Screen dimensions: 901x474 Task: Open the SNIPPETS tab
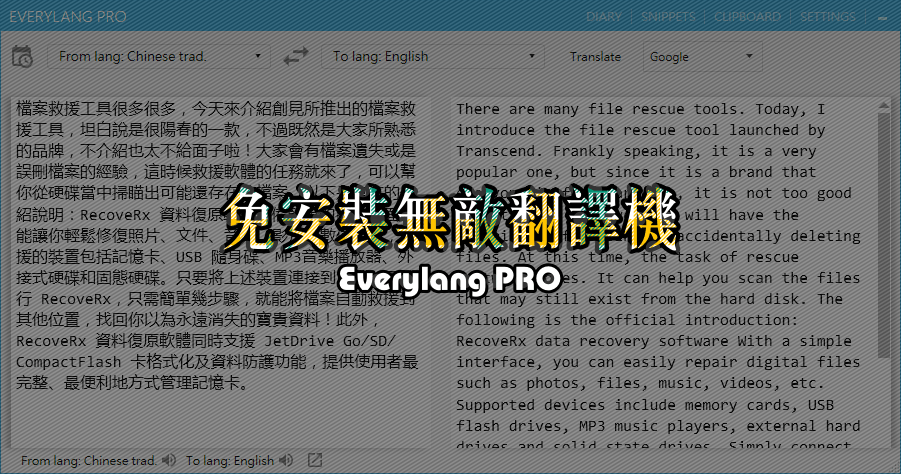[668, 17]
